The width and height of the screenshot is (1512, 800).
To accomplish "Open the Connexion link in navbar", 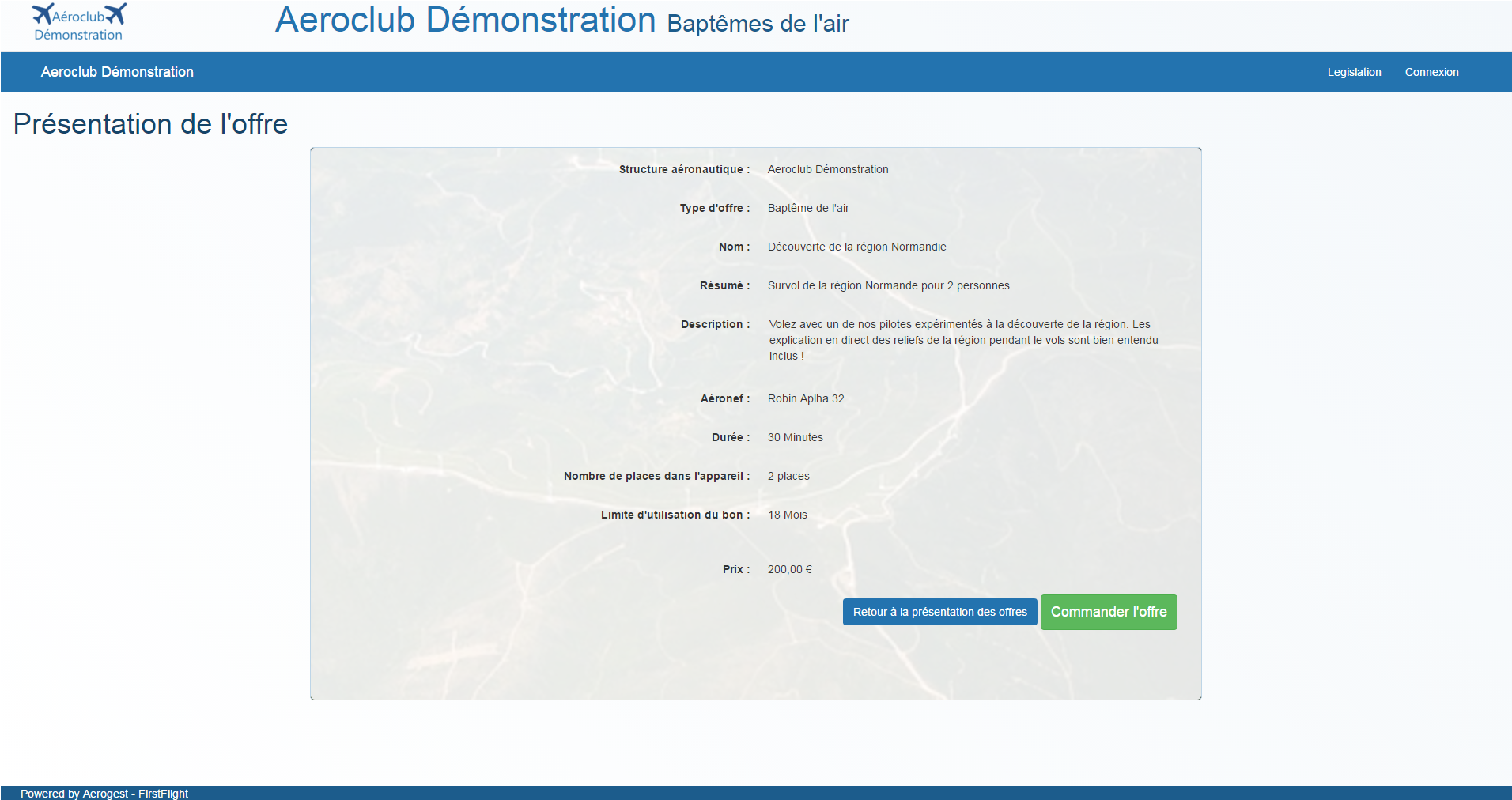I will (1431, 72).
